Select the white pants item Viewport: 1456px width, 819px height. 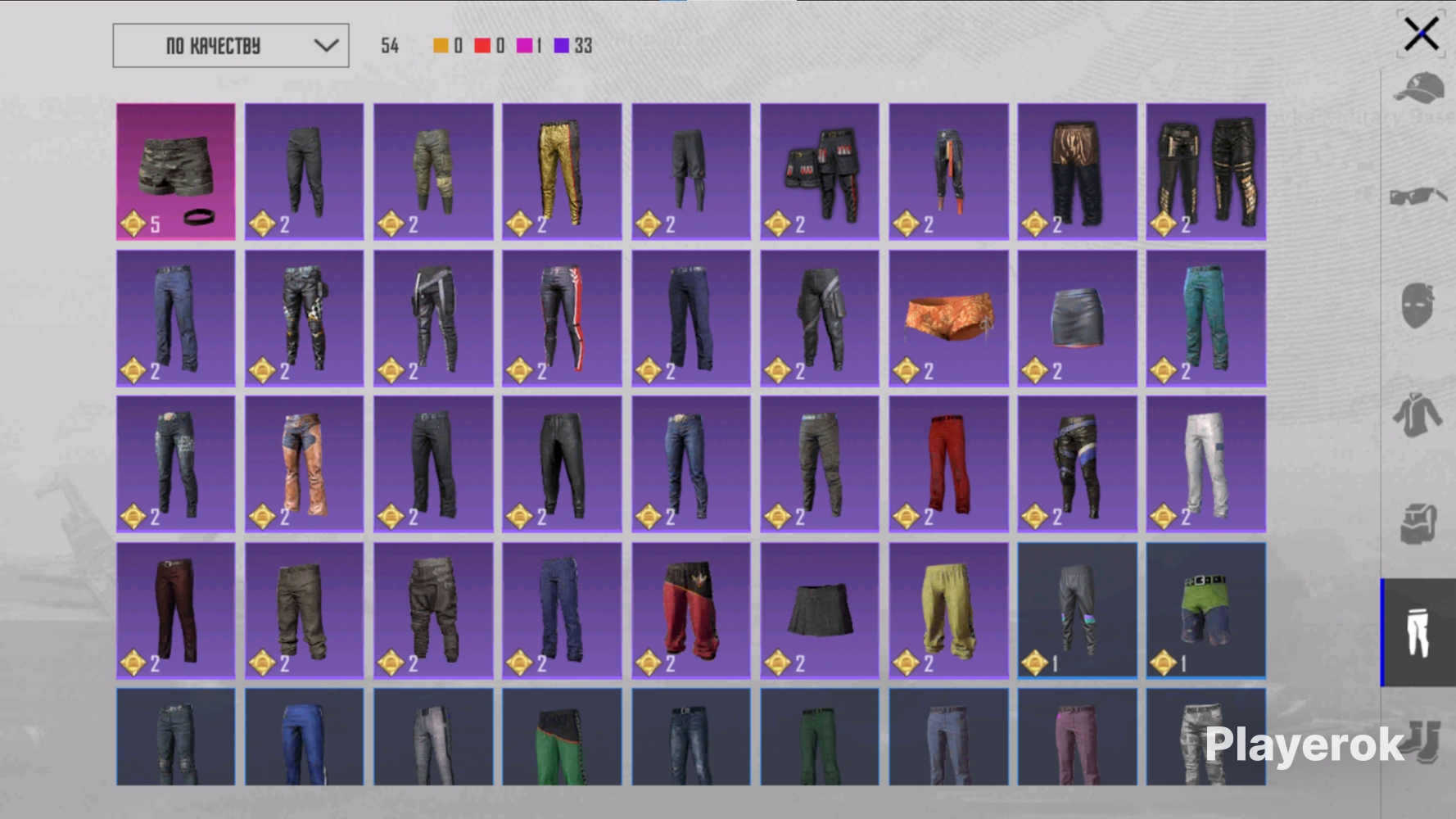point(1205,464)
